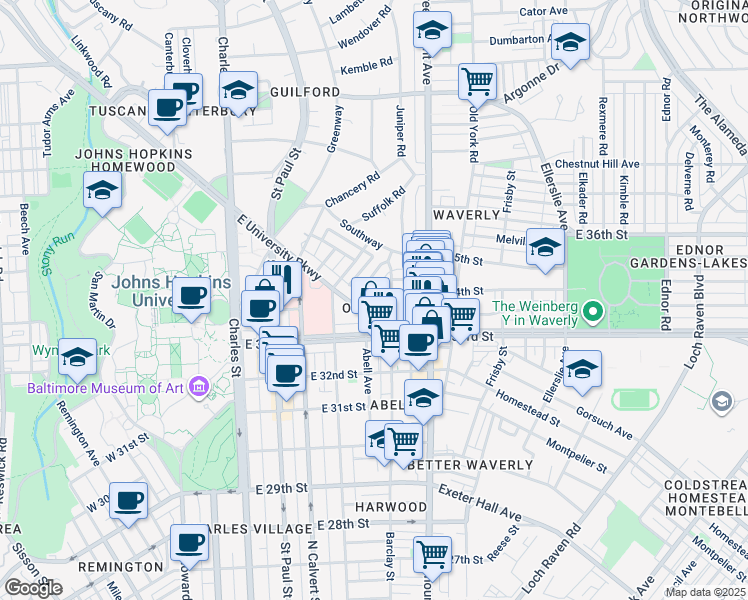748x600 pixels.
Task: Click the coffee marker near Tuscany-Canterbury
Action: [168, 107]
